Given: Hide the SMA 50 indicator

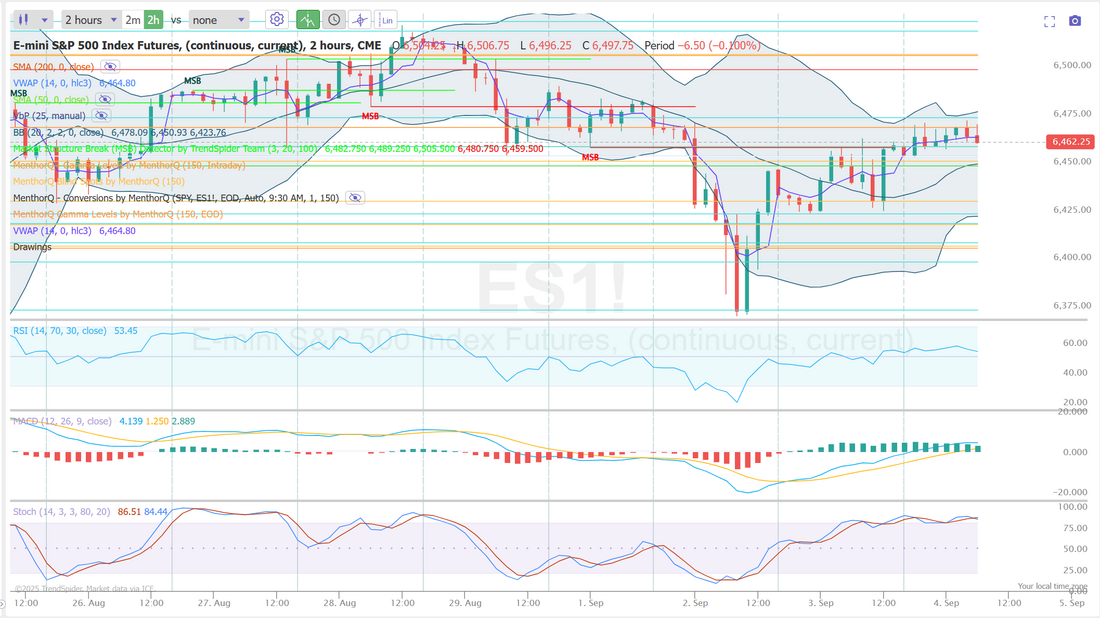Looking at the screenshot, I should 105,100.
